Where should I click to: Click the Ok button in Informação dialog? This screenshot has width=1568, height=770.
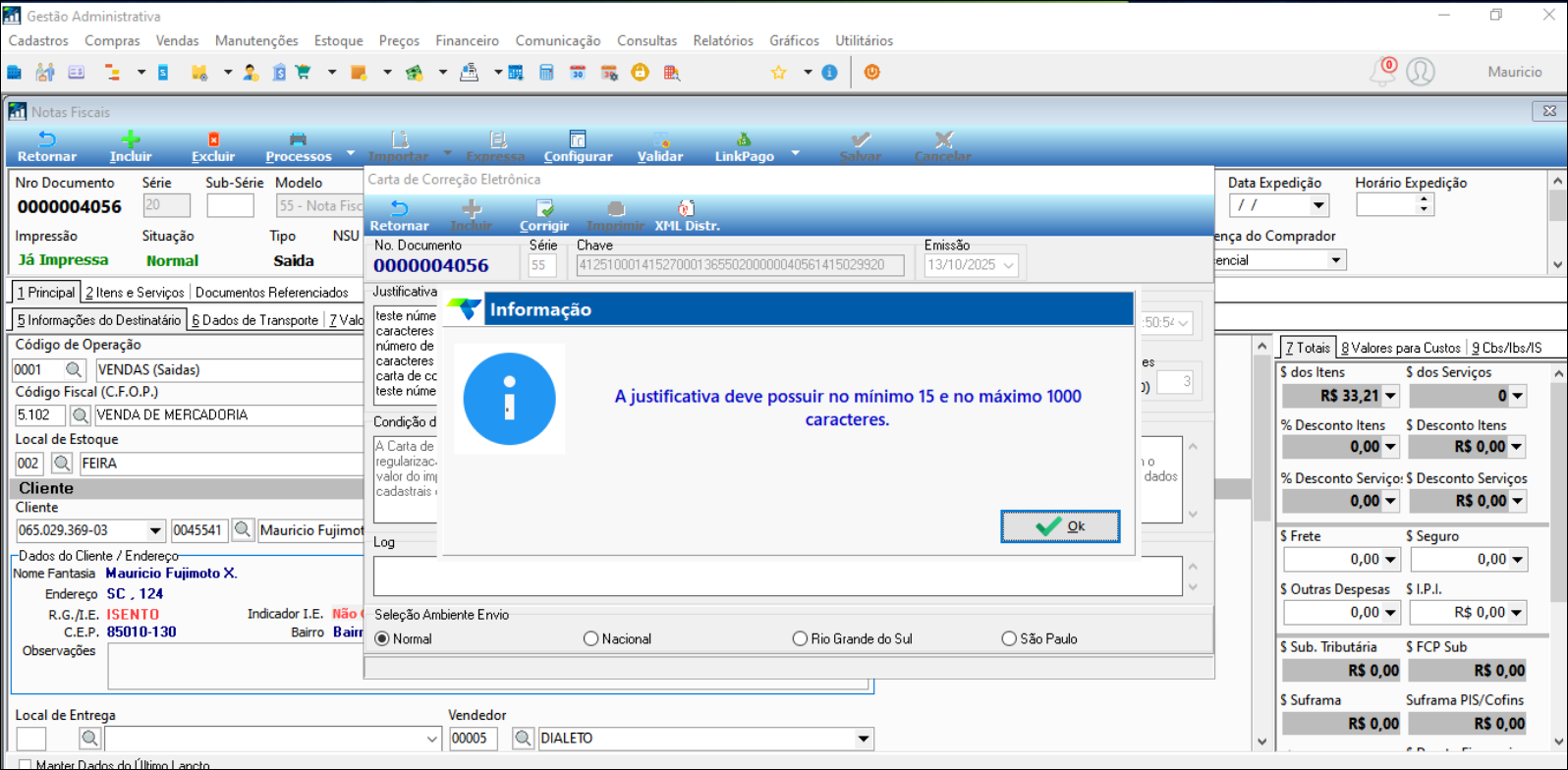[x=1059, y=526]
